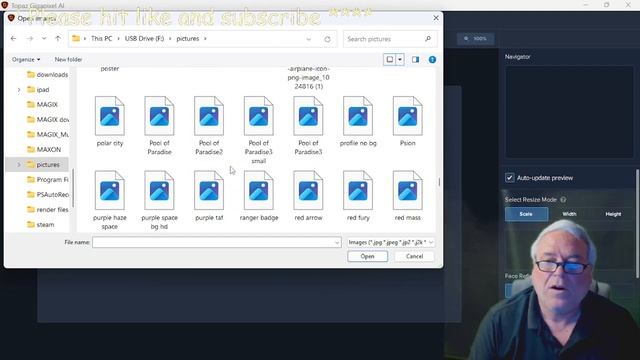
Task: Click Select Resize Mode help icon
Action: [x=563, y=200]
